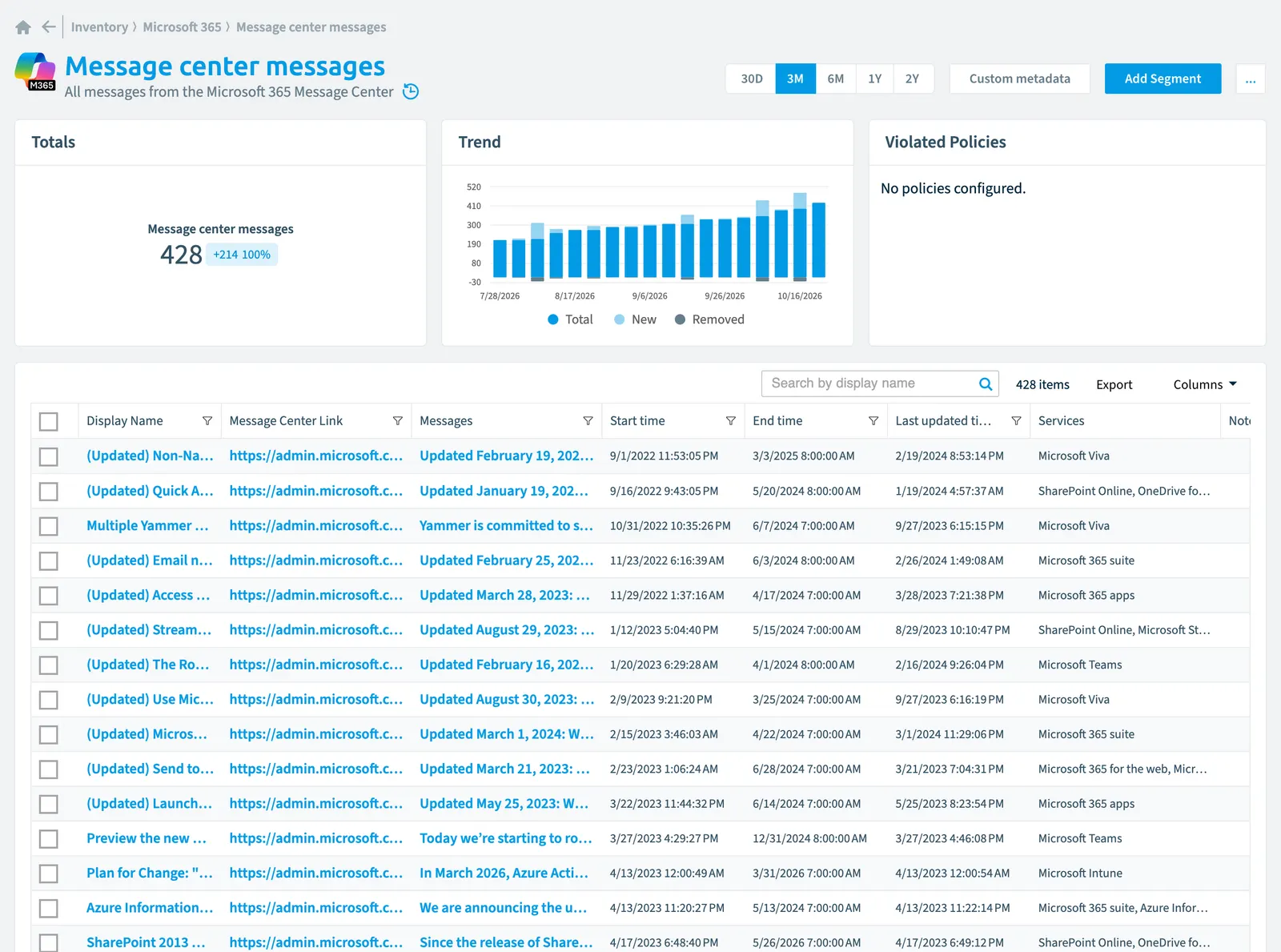The width and height of the screenshot is (1281, 952).
Task: Click the Custom metadata button
Action: tap(1019, 78)
